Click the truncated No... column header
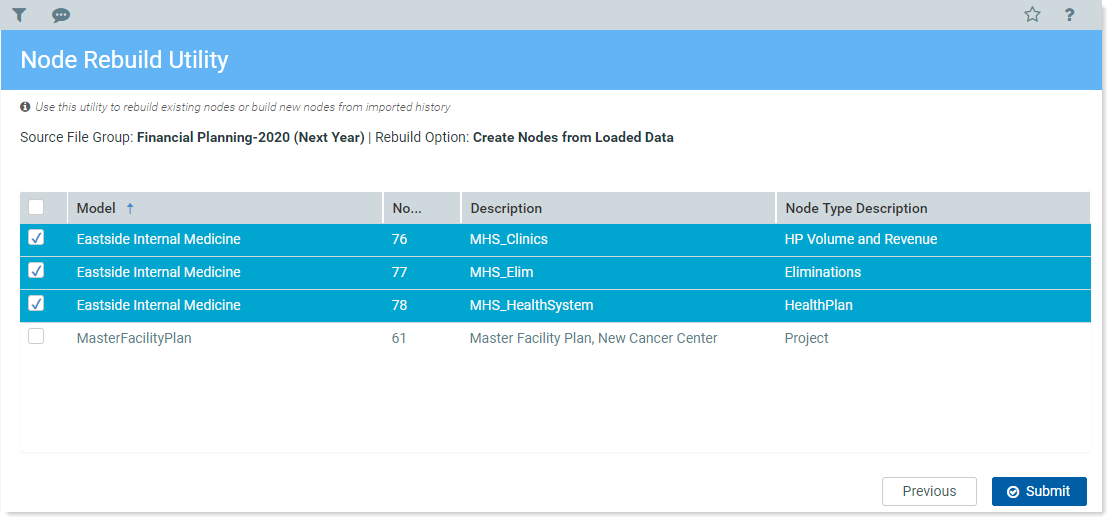The height and width of the screenshot is (522, 1112). pos(407,209)
